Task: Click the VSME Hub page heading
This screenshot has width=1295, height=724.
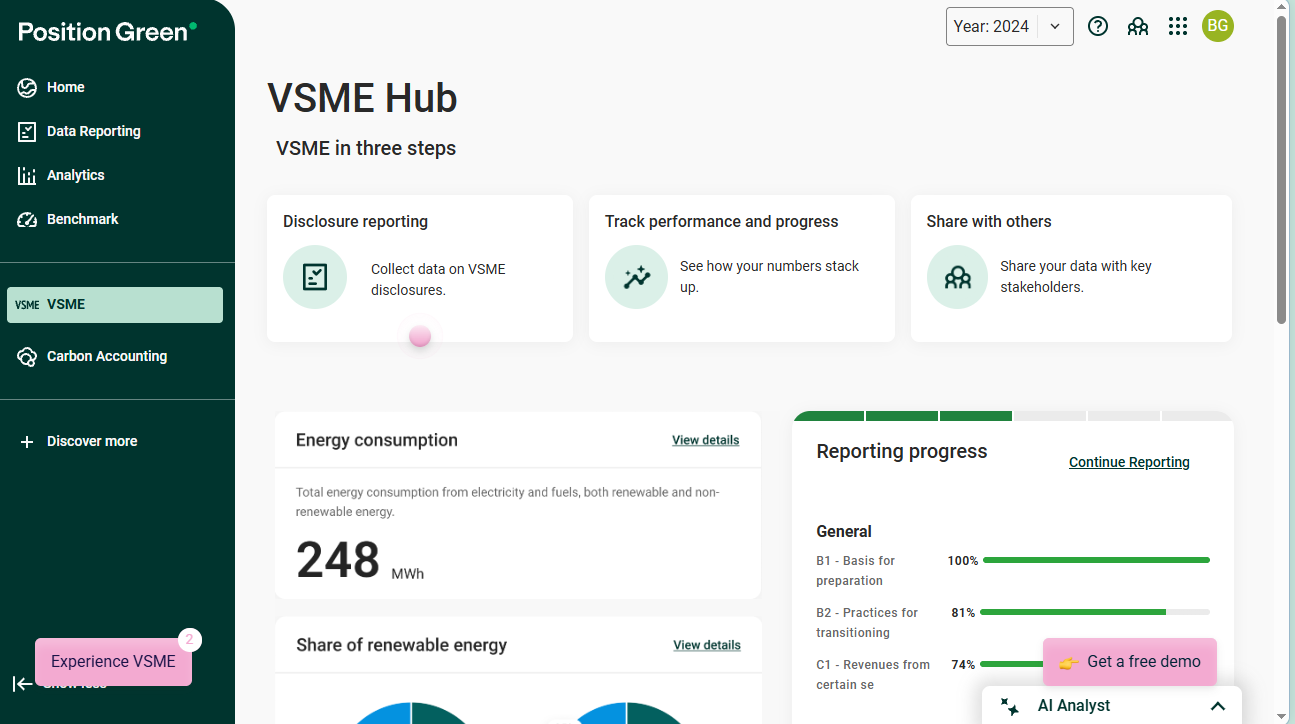Action: tap(362, 98)
